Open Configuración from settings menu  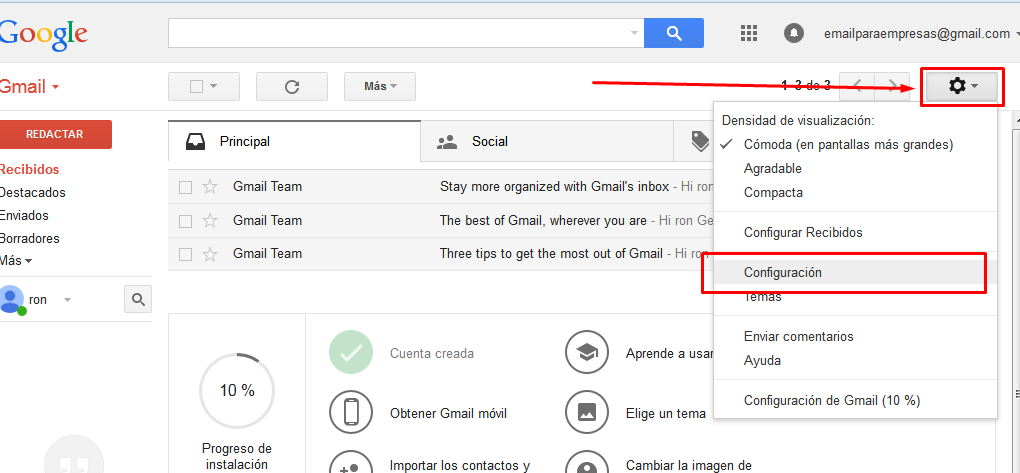(x=855, y=273)
